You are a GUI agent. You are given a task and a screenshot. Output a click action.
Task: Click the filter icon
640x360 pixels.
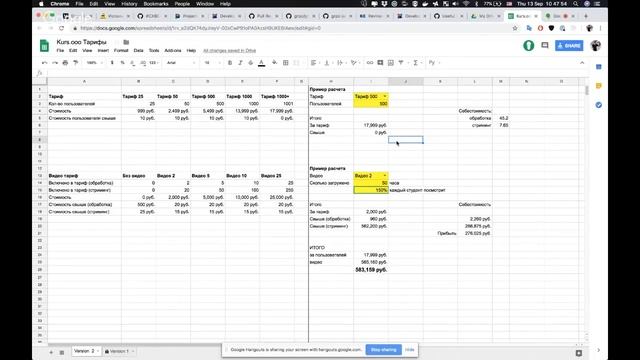click(x=401, y=63)
